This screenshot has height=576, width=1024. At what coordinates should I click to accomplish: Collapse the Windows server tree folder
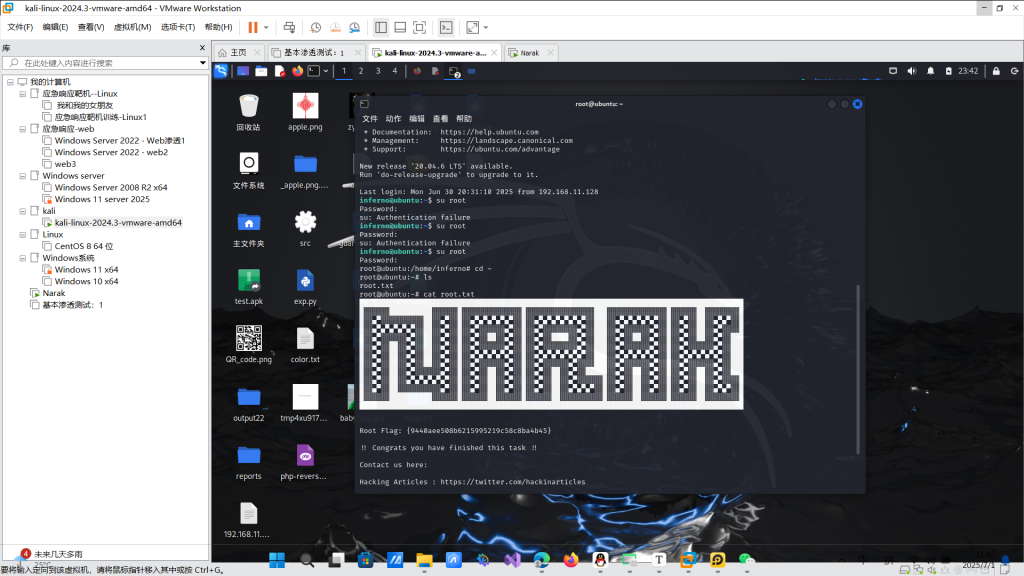click(23, 176)
